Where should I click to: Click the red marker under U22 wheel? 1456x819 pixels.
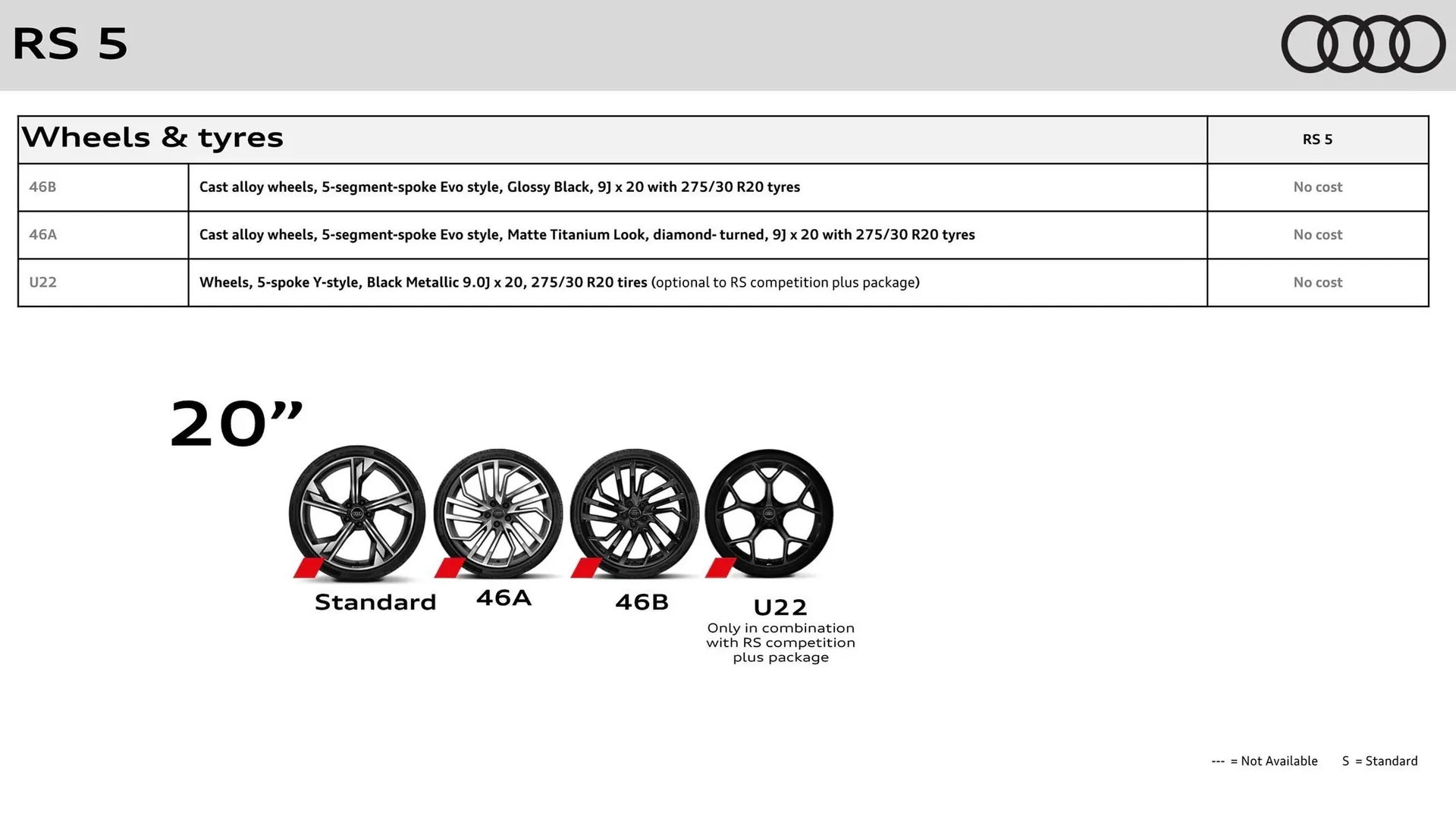[x=719, y=567]
